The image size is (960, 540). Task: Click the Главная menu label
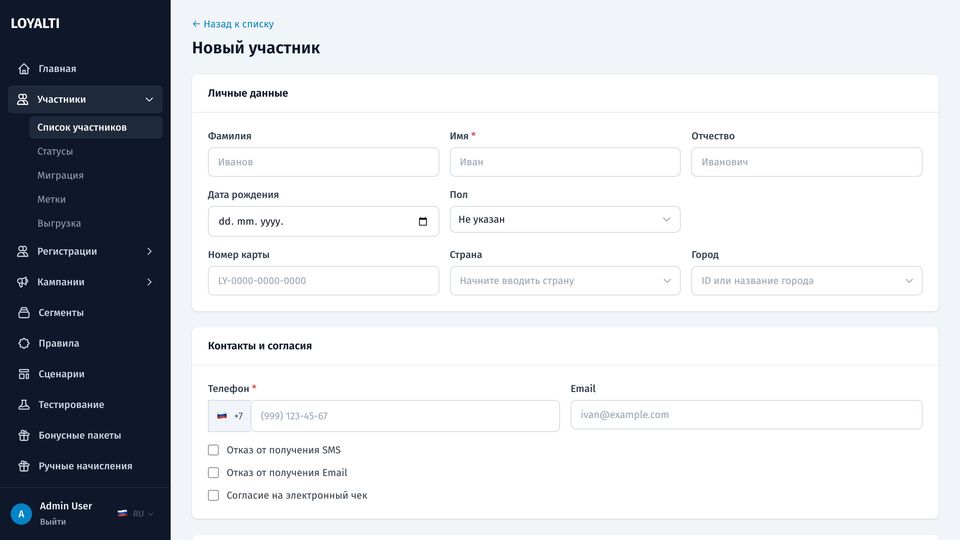[58, 69]
